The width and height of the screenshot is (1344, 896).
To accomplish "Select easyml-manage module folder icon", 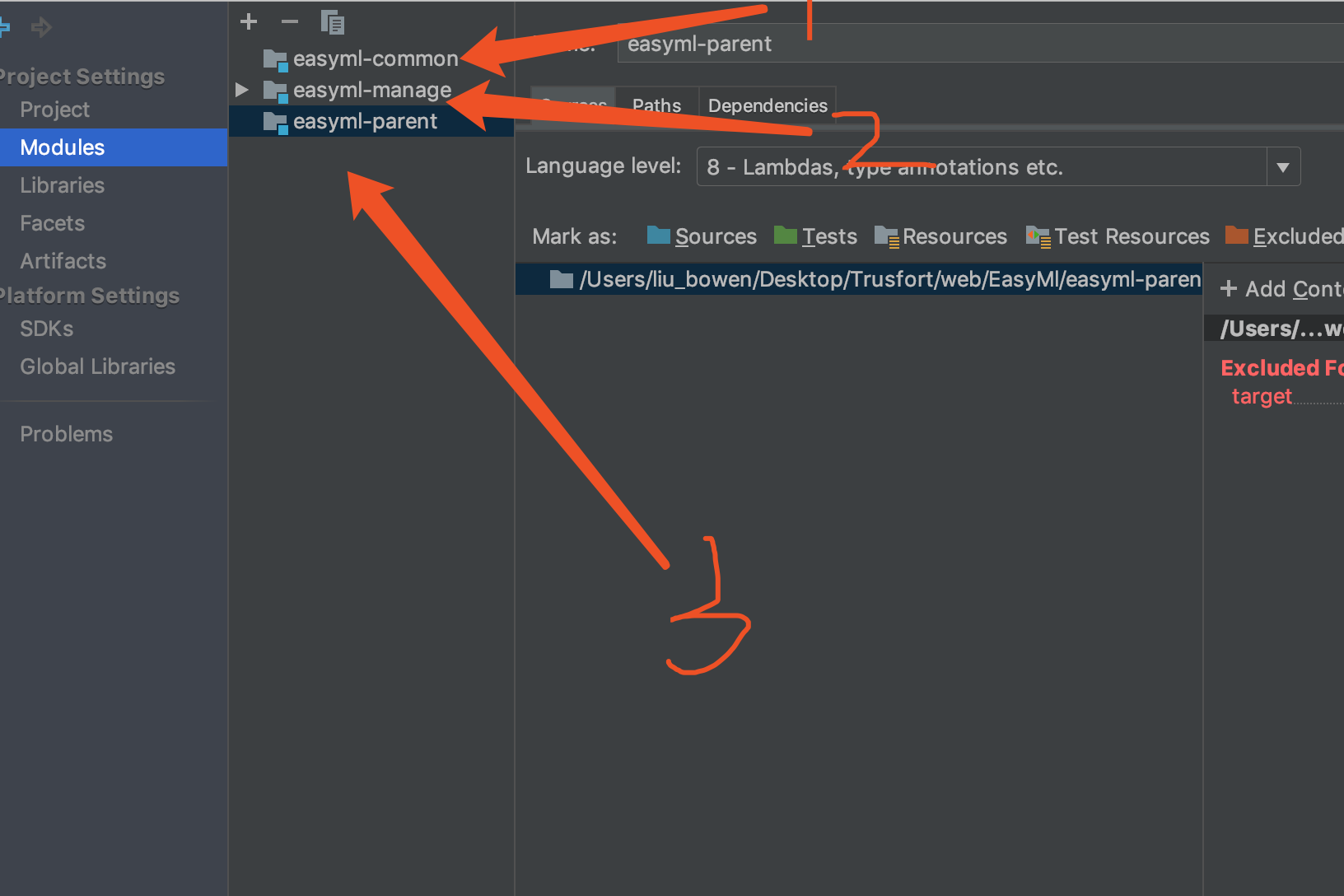I will click(275, 91).
